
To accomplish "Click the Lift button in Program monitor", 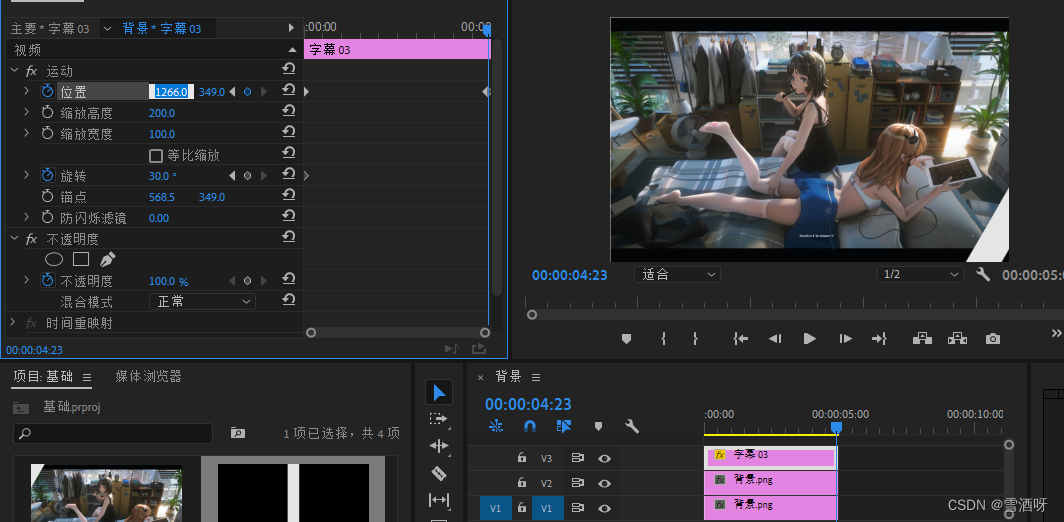I will click(x=922, y=338).
